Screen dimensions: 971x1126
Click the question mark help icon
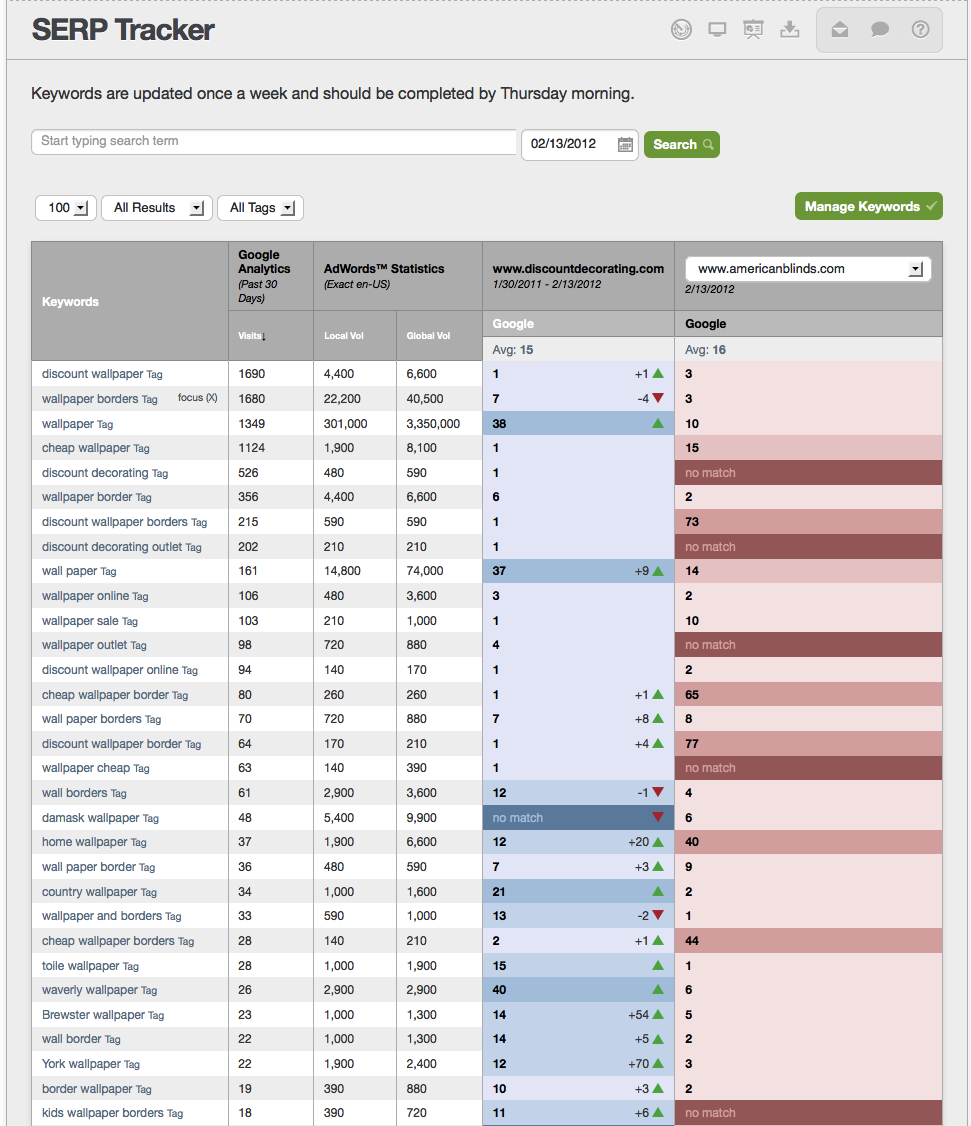tap(919, 29)
